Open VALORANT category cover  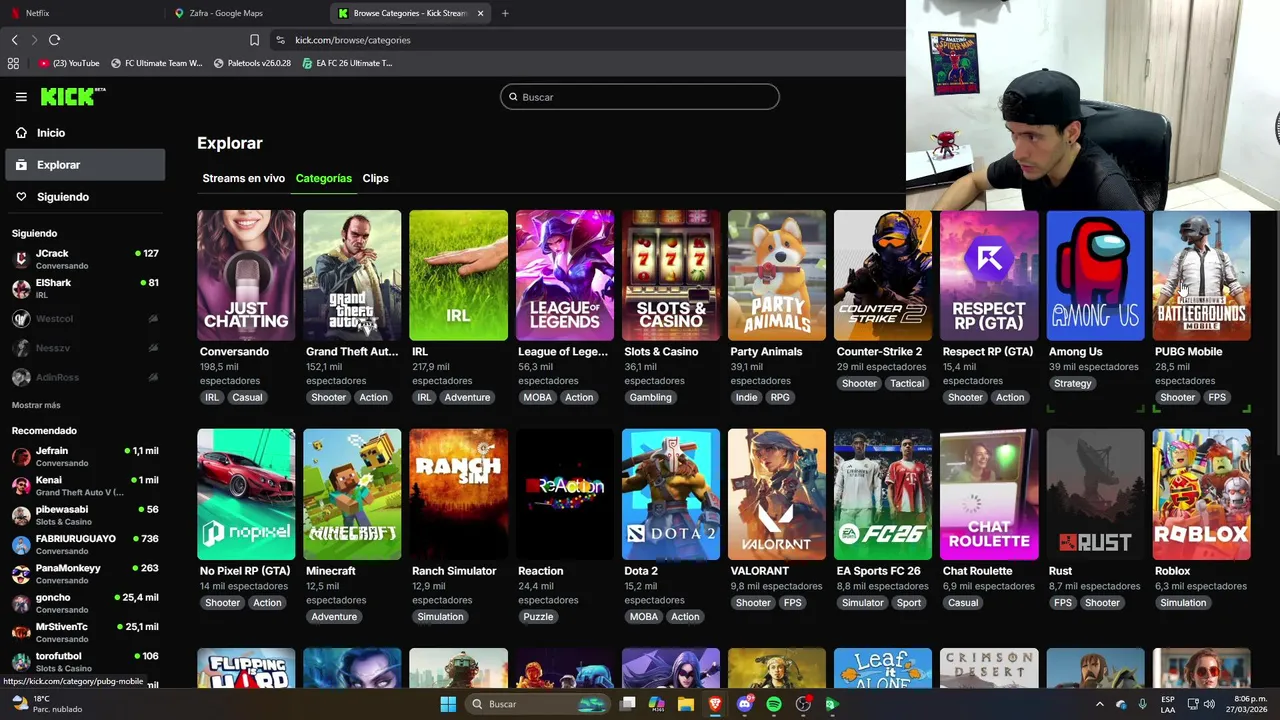777,494
